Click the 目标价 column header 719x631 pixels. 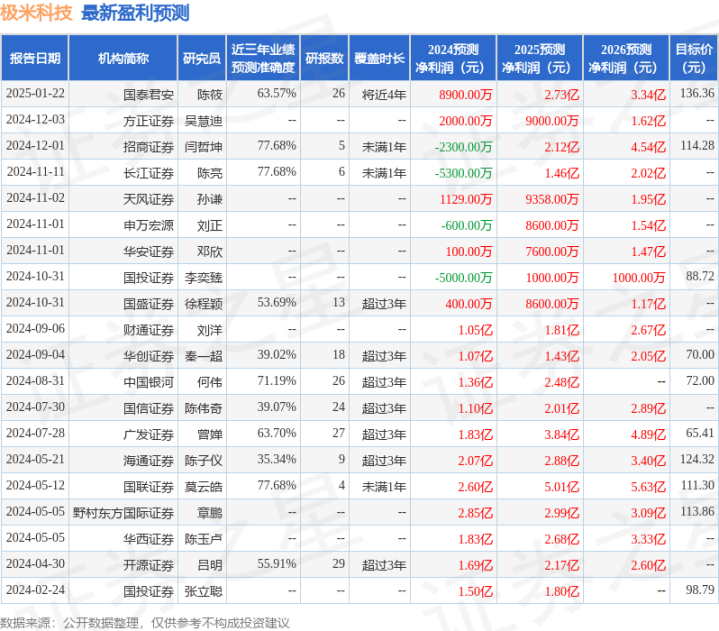[x=694, y=58]
